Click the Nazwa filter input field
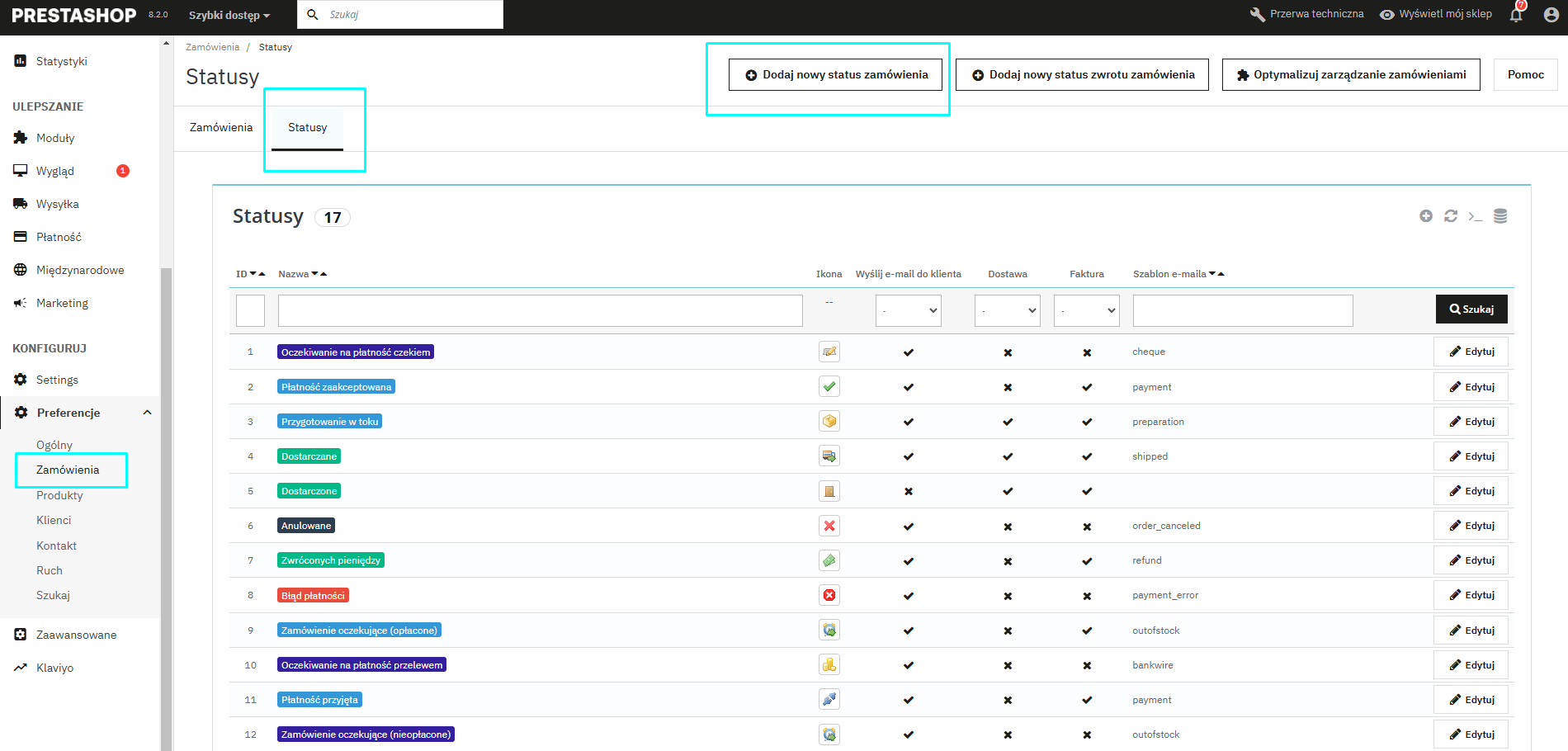 (x=540, y=310)
